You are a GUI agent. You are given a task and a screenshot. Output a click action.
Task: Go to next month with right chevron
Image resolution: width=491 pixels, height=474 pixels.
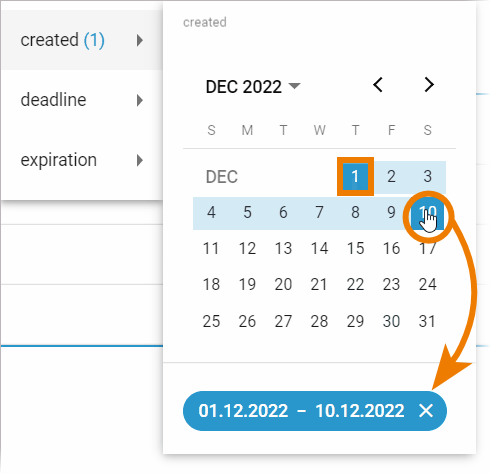pos(429,85)
